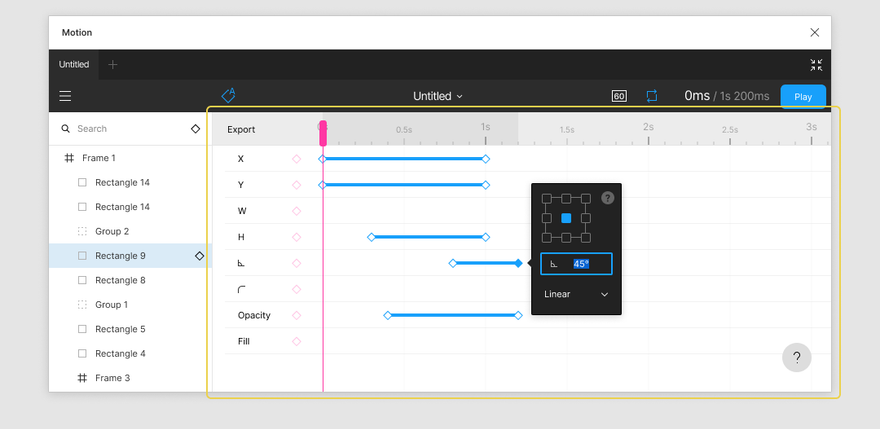Click the collapse window icon
This screenshot has height=429, width=880.
coord(816,64)
